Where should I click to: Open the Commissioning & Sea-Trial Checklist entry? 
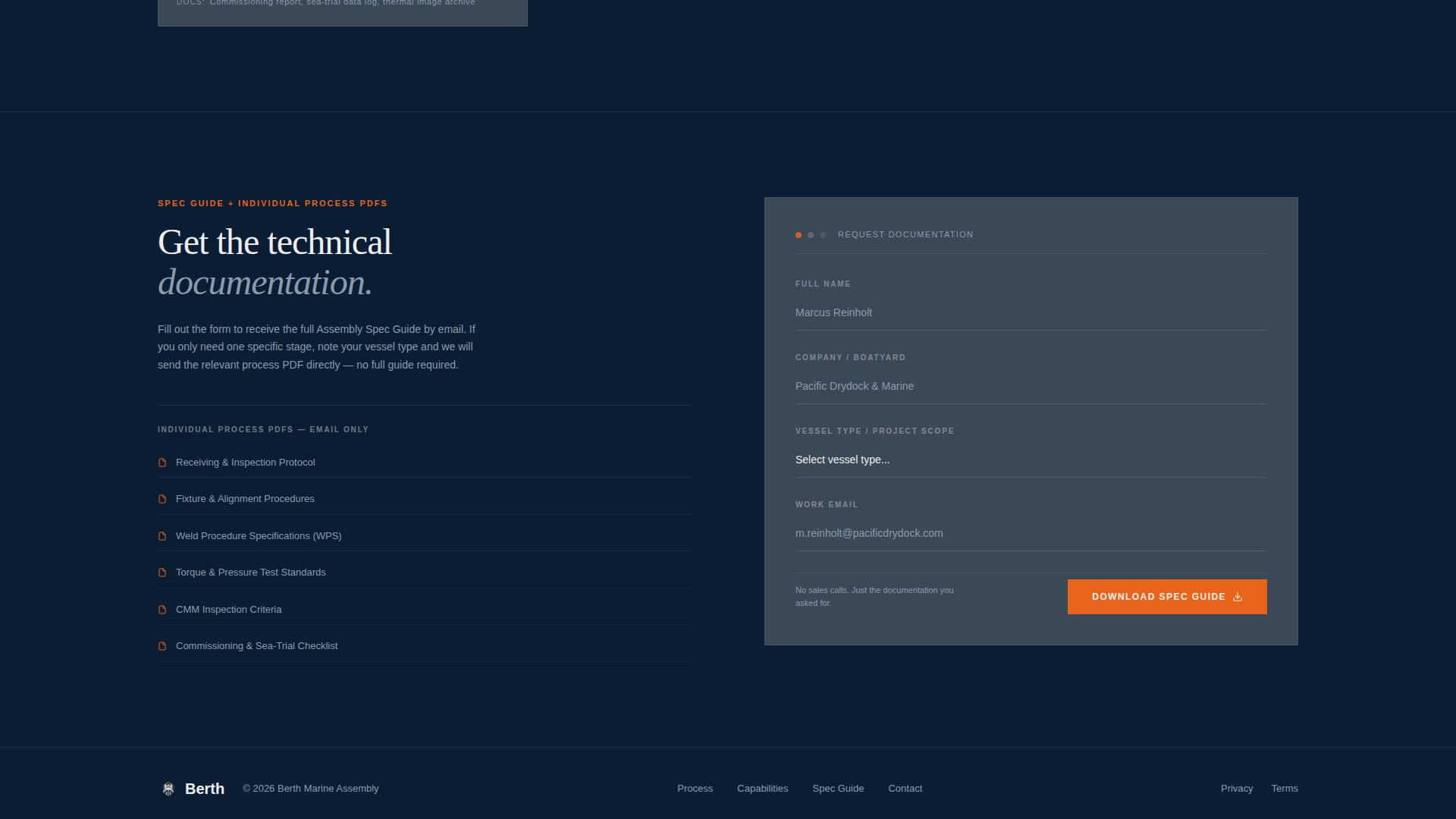pyautogui.click(x=256, y=645)
